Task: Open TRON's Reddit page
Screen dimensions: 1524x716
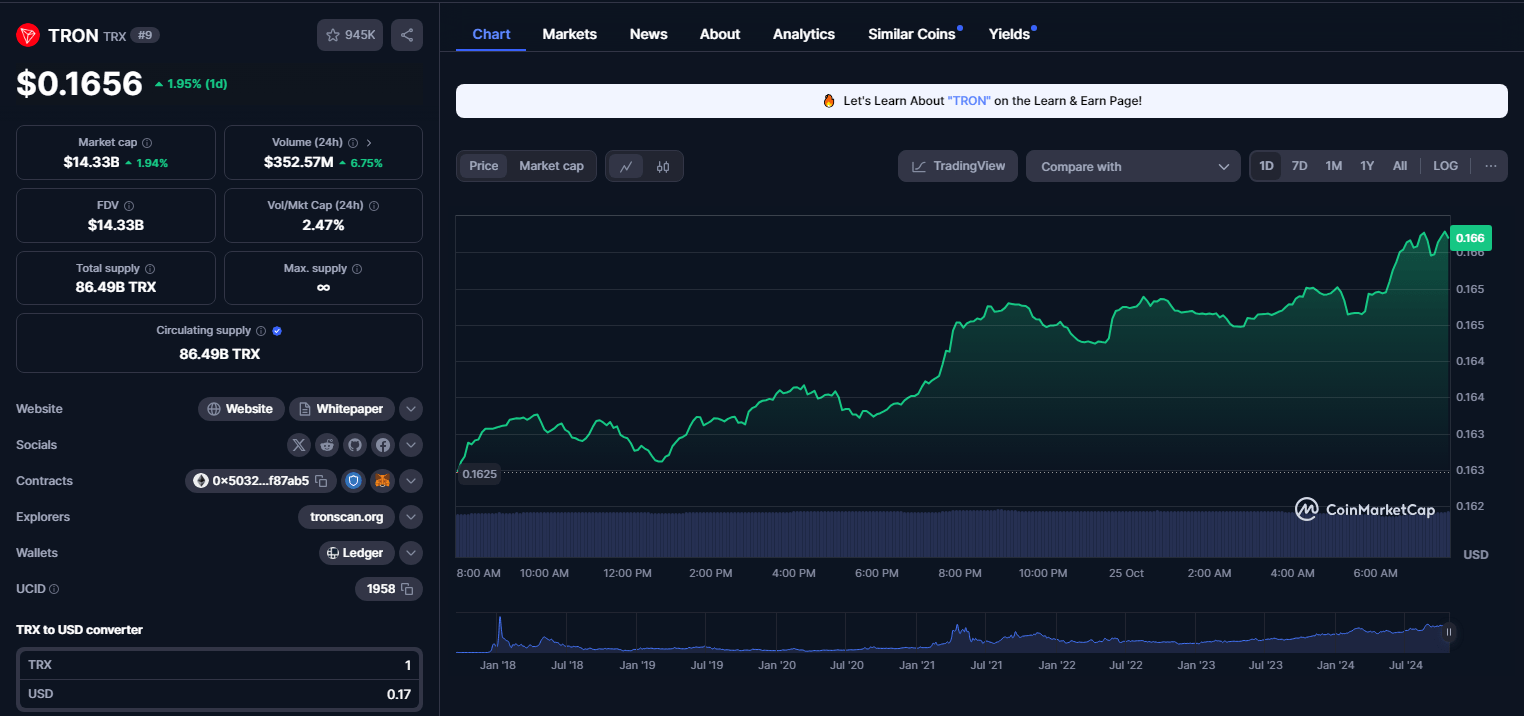Action: 327,445
